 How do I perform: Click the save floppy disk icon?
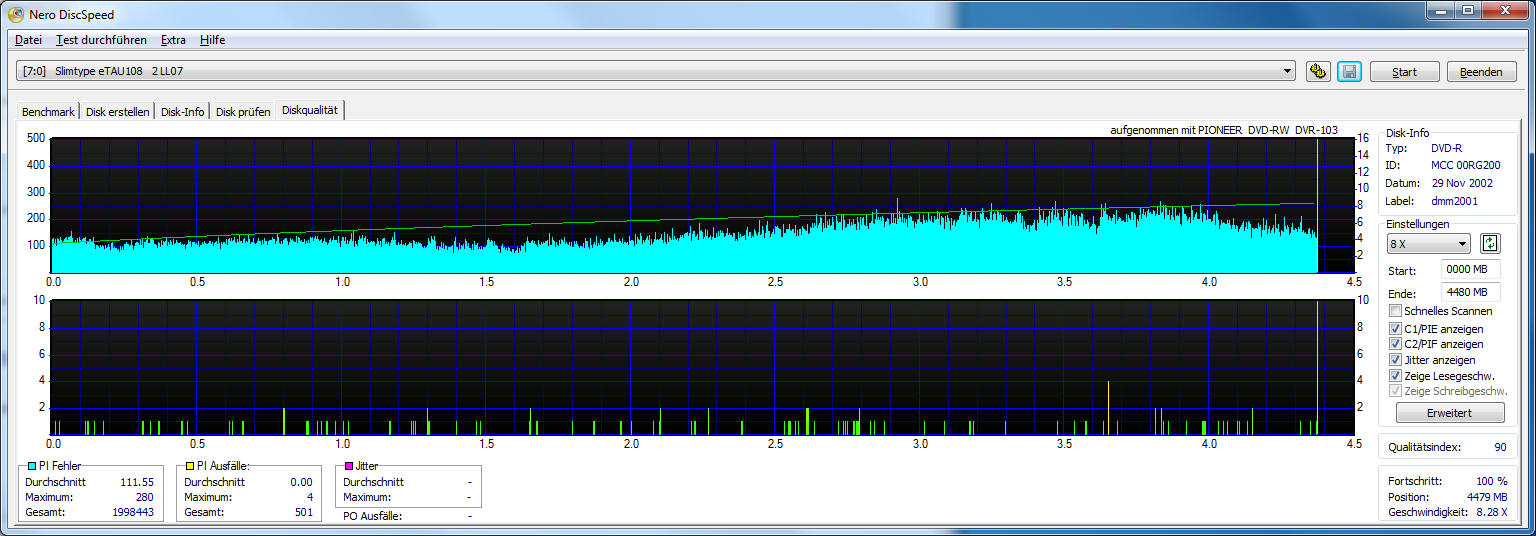[x=1349, y=72]
